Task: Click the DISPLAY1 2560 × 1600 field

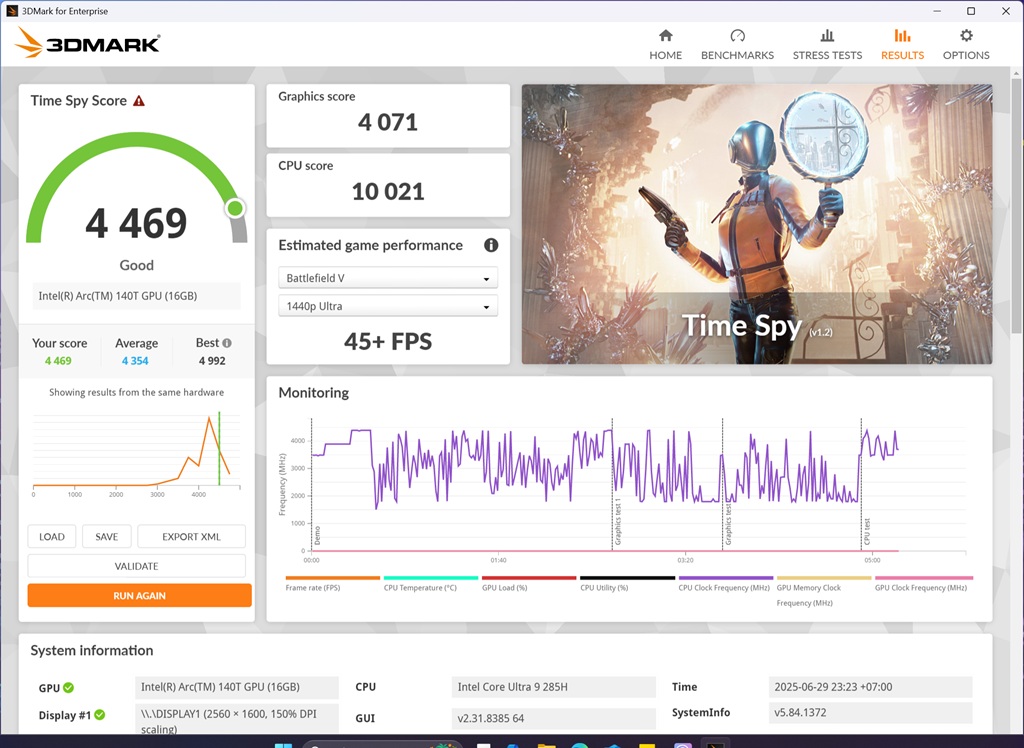Action: [x=237, y=719]
